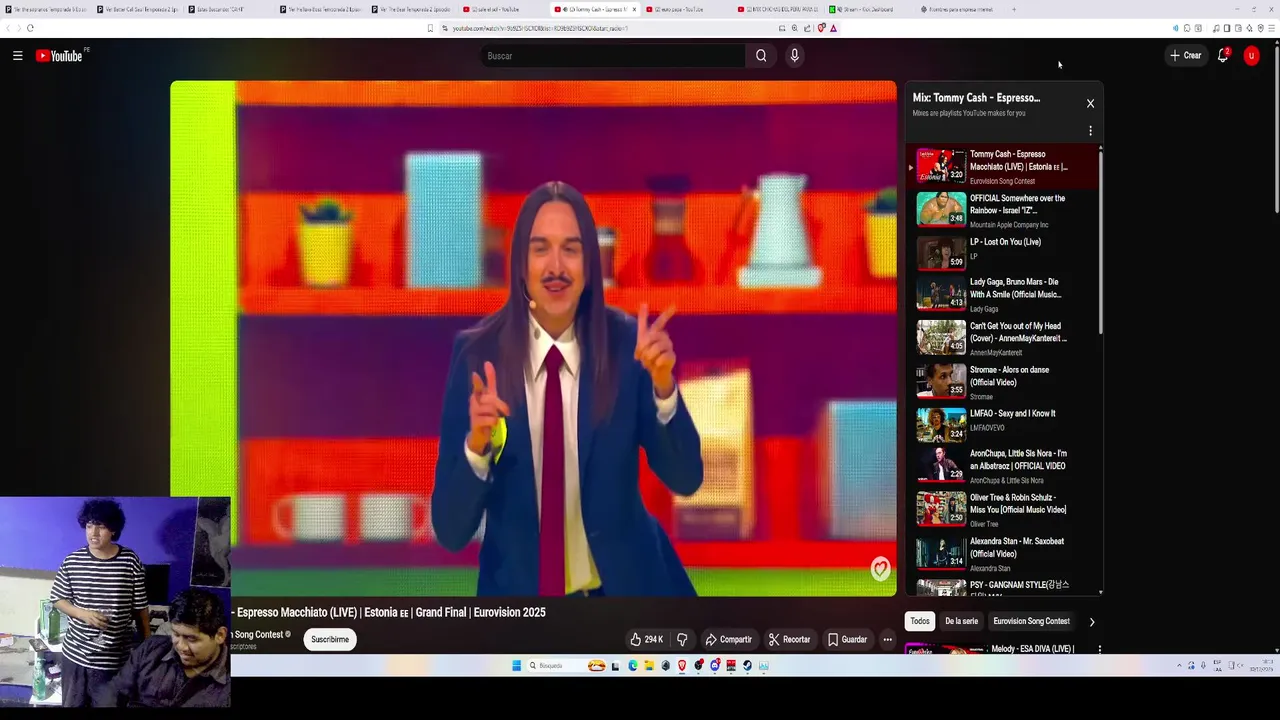Switch to the 'euro papa' YouTube tab
The height and width of the screenshot is (720, 1280).
pyautogui.click(x=685, y=9)
